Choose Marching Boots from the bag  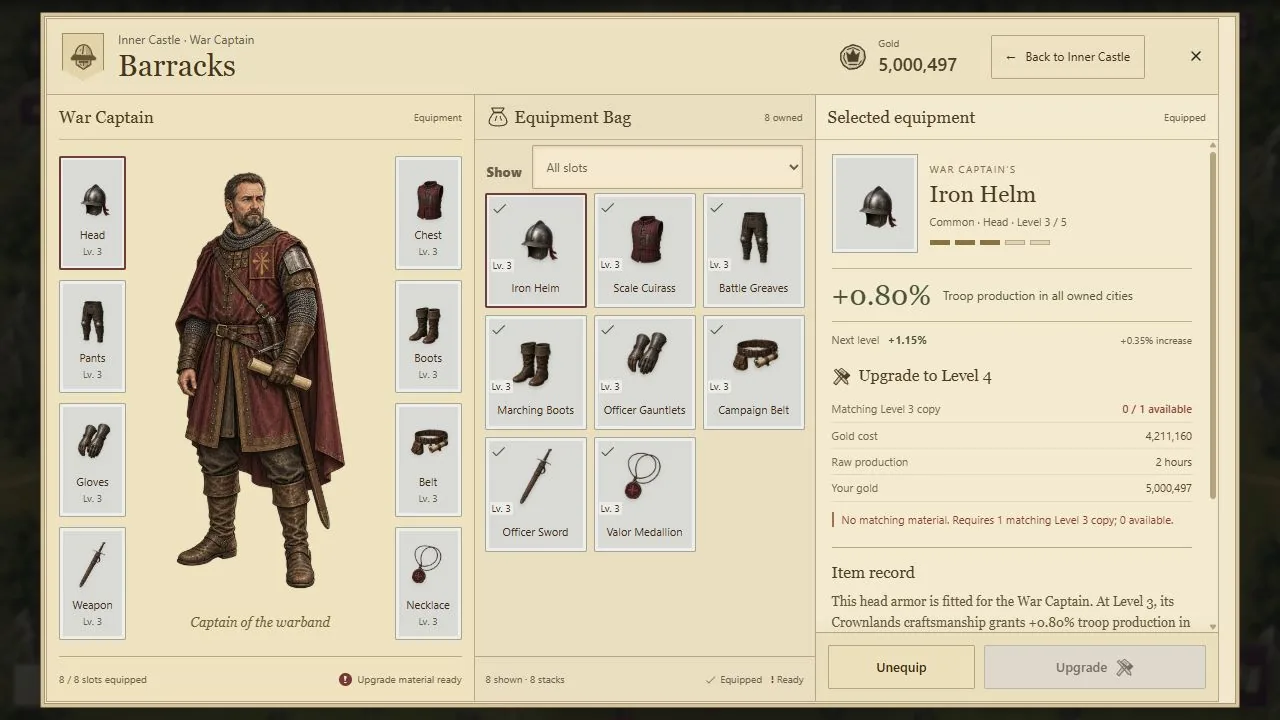(536, 373)
